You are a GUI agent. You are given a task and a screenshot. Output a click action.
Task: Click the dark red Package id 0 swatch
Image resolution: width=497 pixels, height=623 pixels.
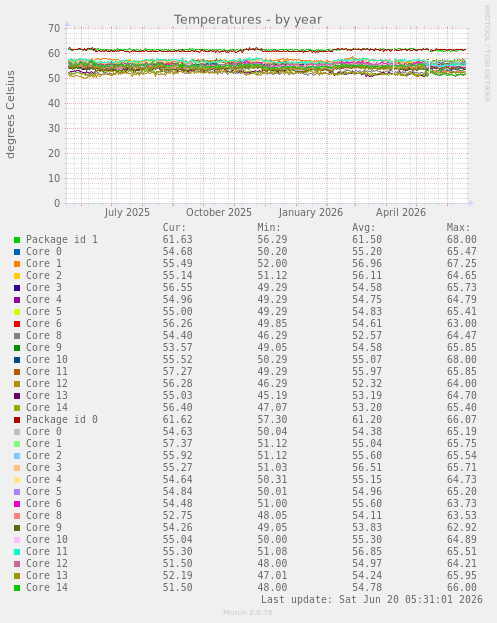17,420
